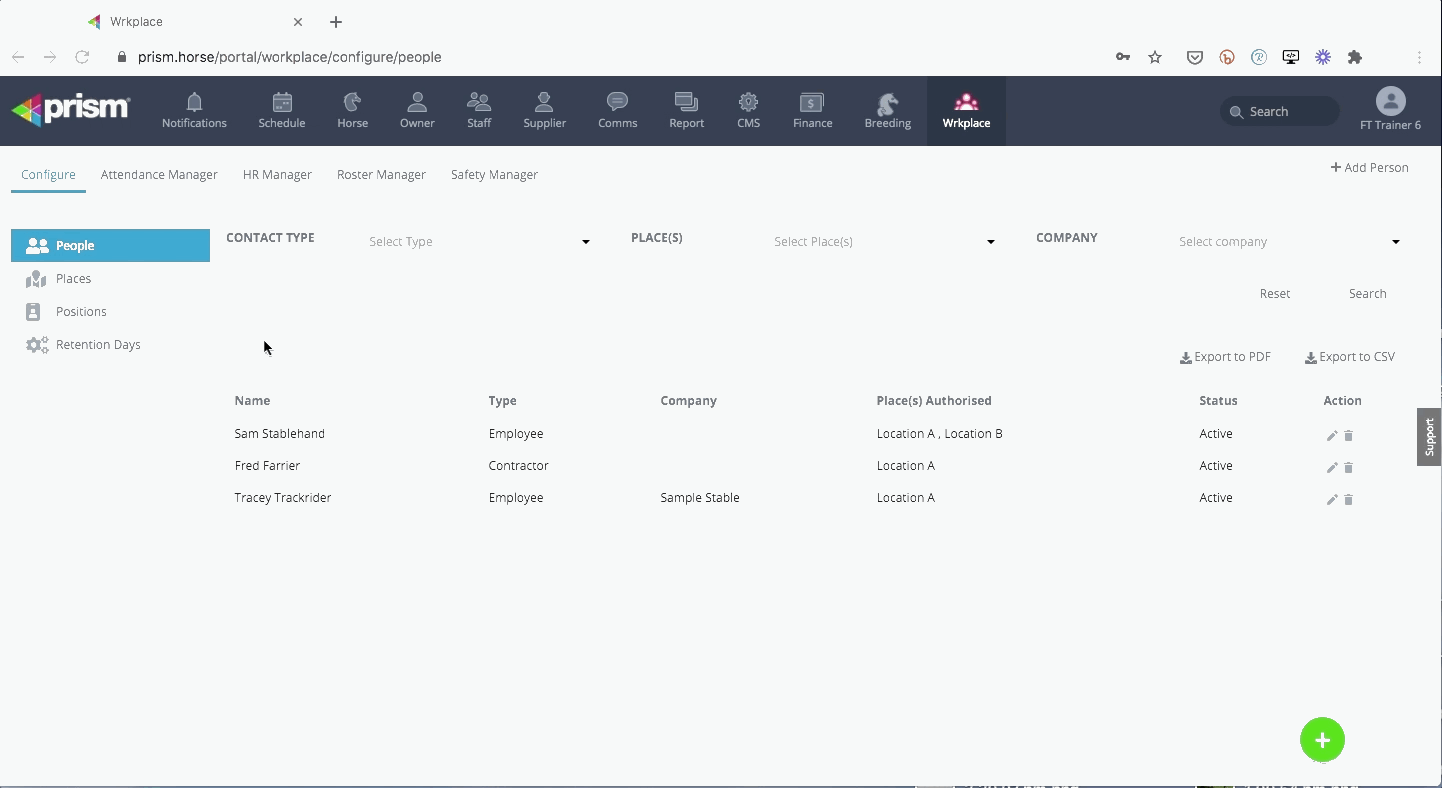Switch to the Roster Manager tab
The height and width of the screenshot is (788, 1442).
[381, 175]
